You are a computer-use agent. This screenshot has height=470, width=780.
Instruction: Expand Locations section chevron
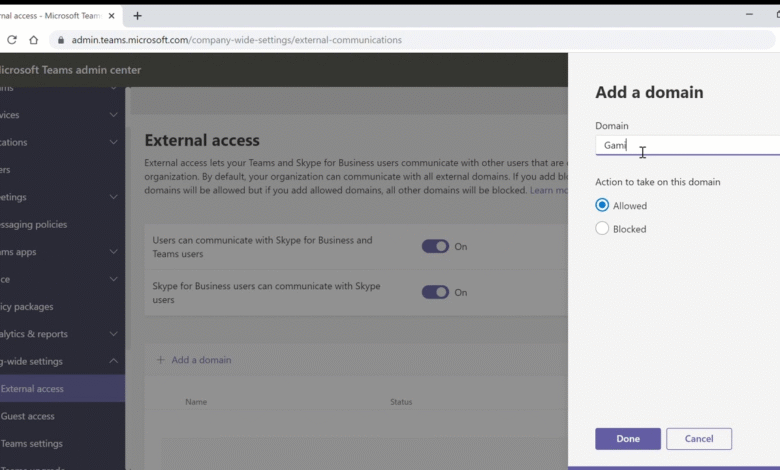pyautogui.click(x=113, y=142)
